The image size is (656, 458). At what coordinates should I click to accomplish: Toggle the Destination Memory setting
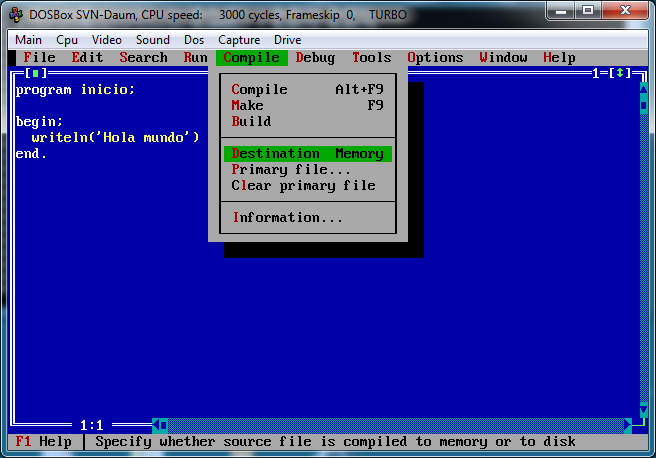(308, 154)
